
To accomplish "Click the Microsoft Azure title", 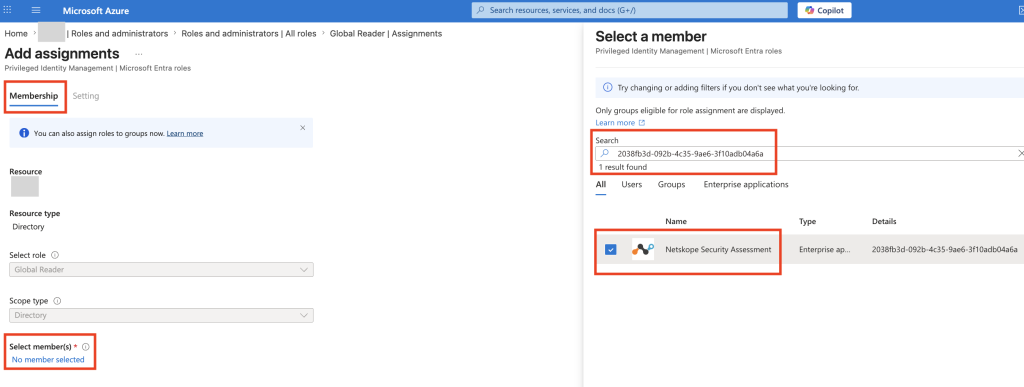I will [96, 11].
